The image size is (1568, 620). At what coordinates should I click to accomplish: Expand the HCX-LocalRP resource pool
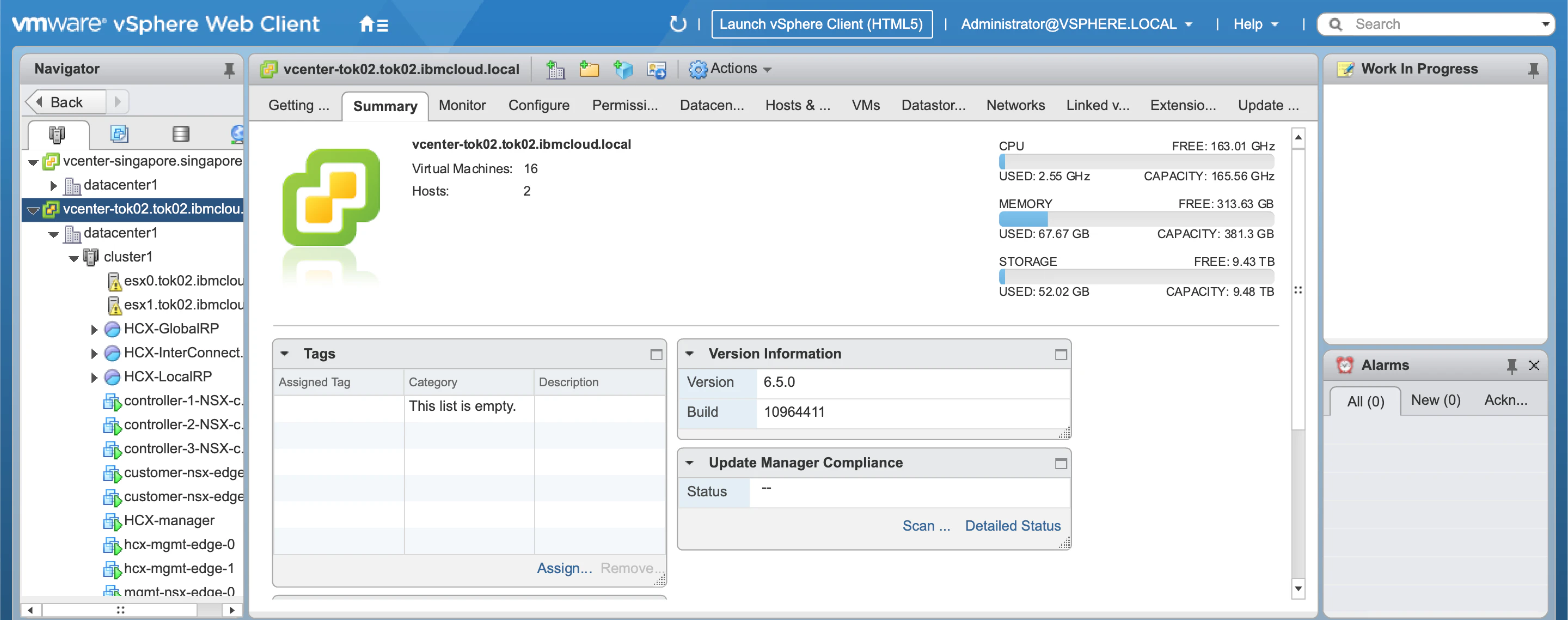(x=94, y=378)
